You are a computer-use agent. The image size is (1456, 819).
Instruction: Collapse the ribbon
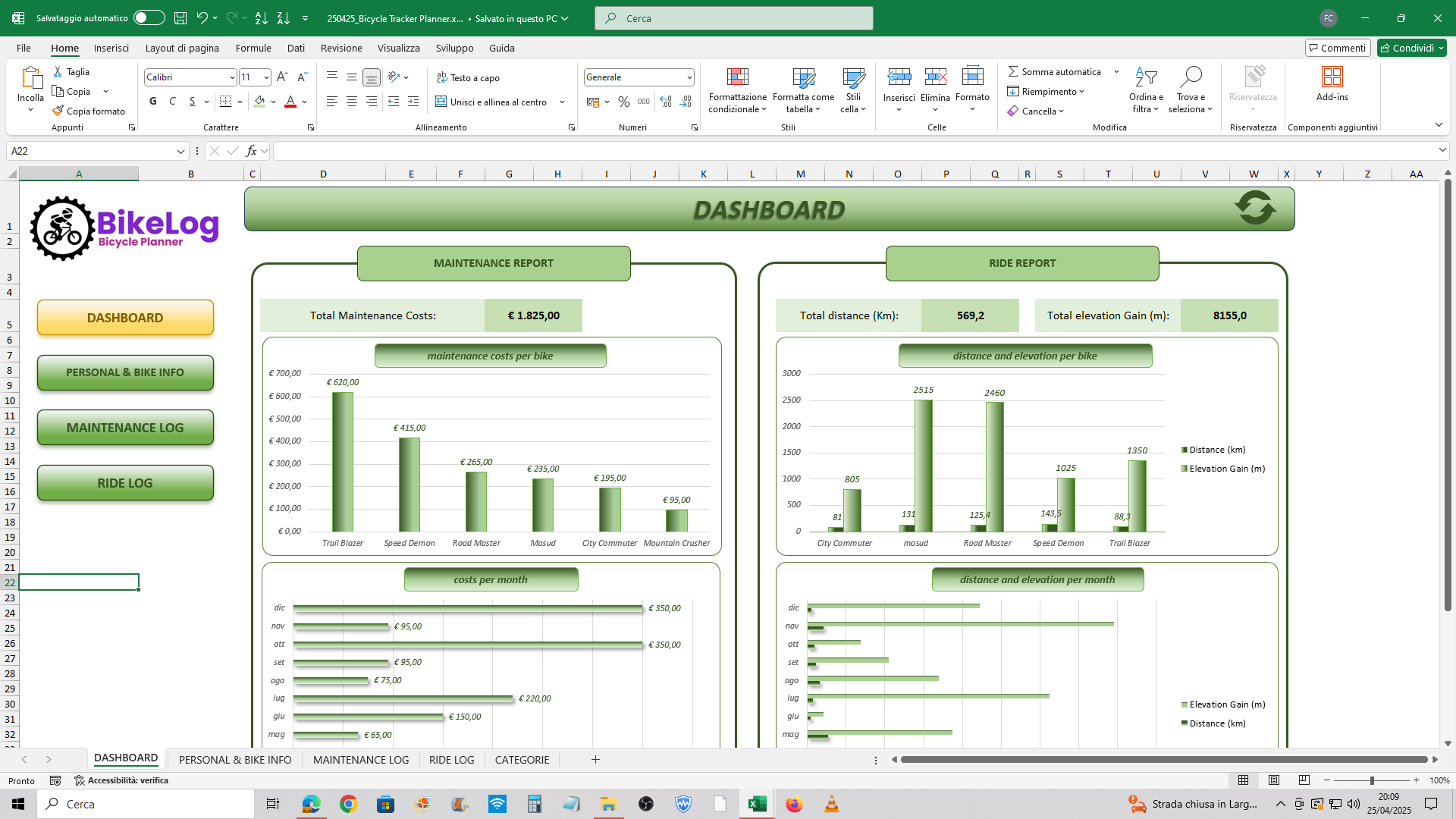(x=1439, y=124)
